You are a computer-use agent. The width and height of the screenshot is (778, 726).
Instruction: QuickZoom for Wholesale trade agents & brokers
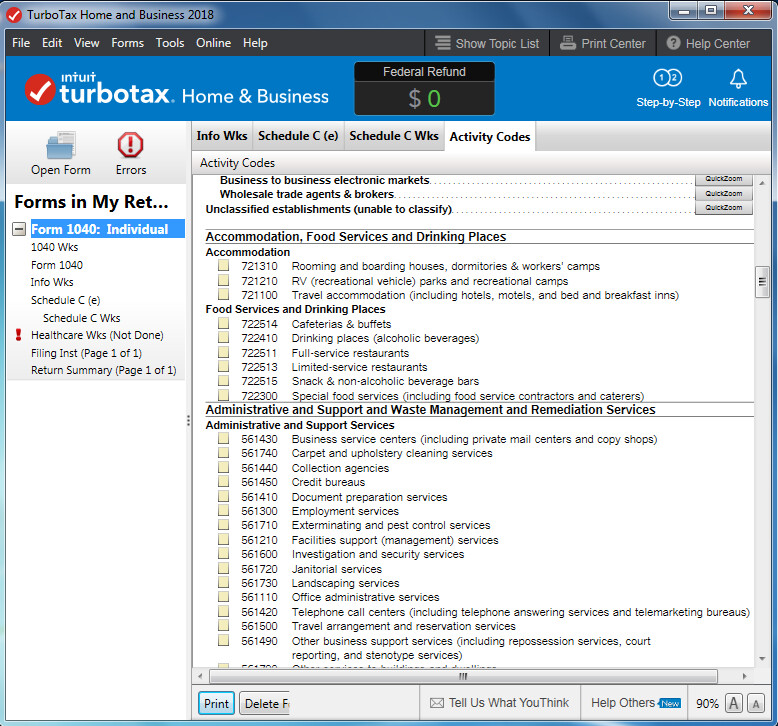pyautogui.click(x=723, y=194)
